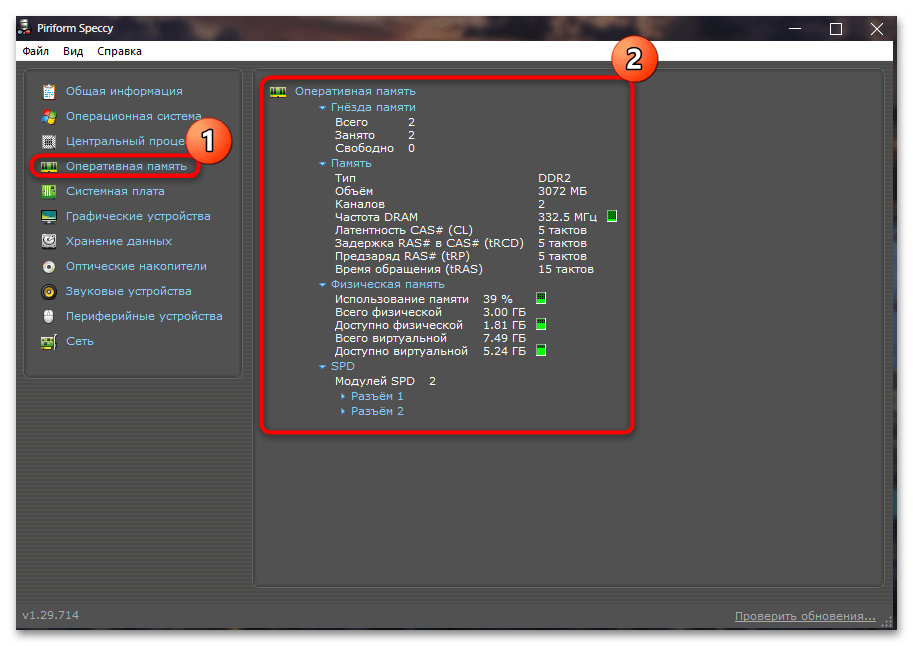
Task: Collapse the Гнёзда памяти section
Action: tap(322, 107)
